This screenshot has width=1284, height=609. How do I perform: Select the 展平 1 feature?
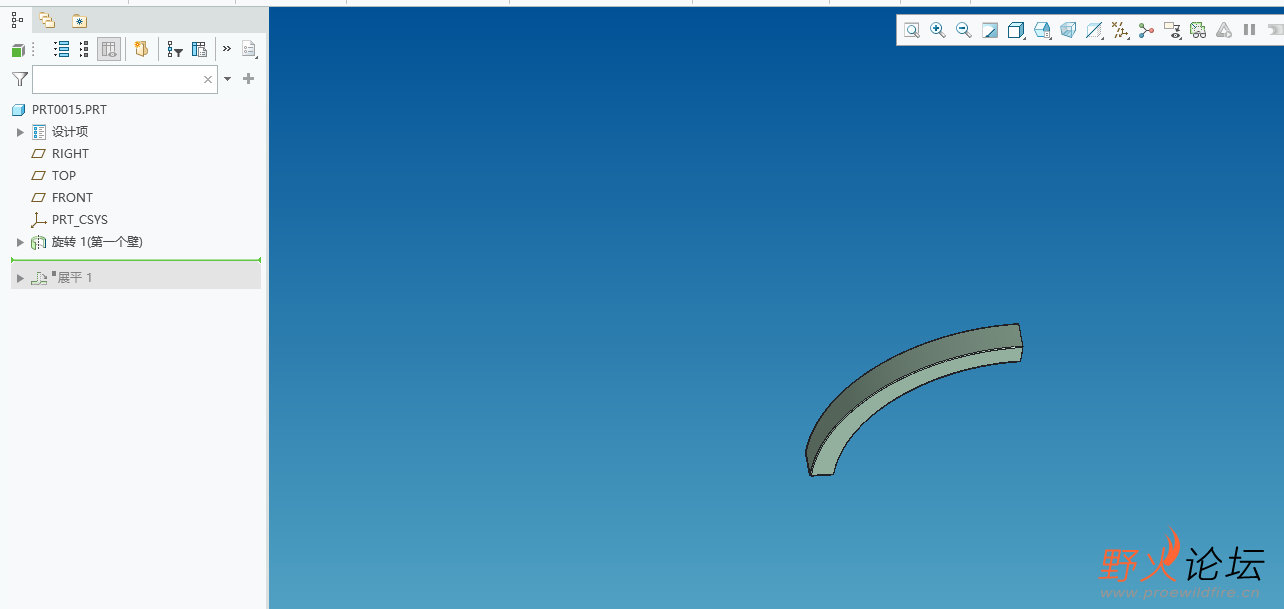(x=74, y=278)
